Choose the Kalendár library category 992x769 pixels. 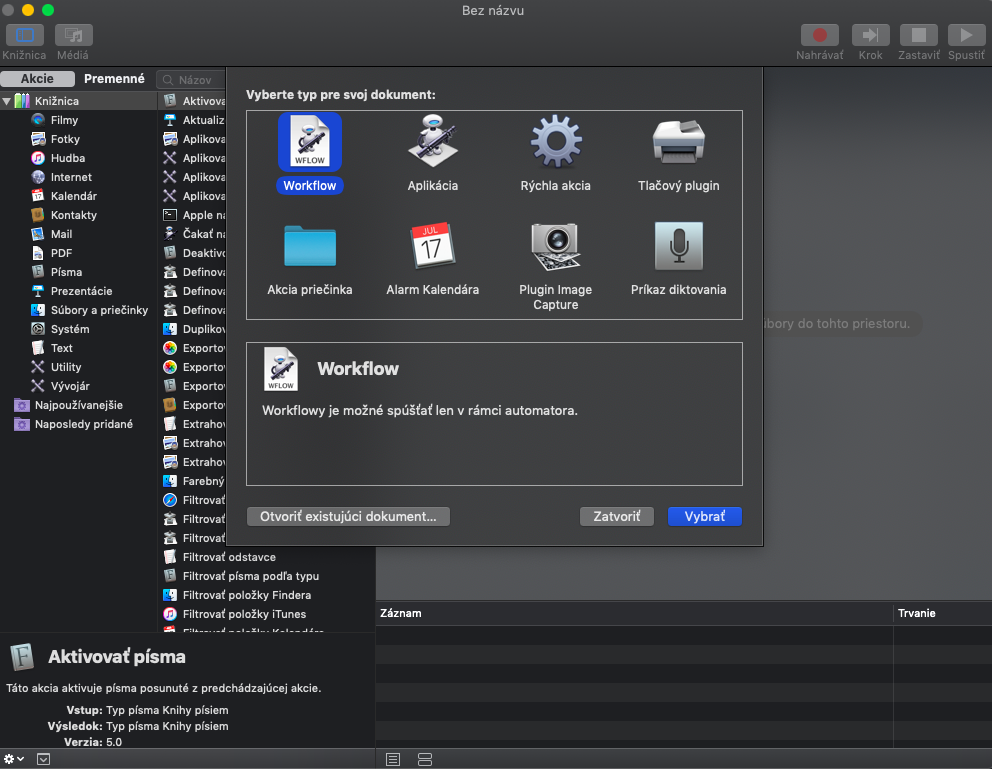(x=73, y=196)
